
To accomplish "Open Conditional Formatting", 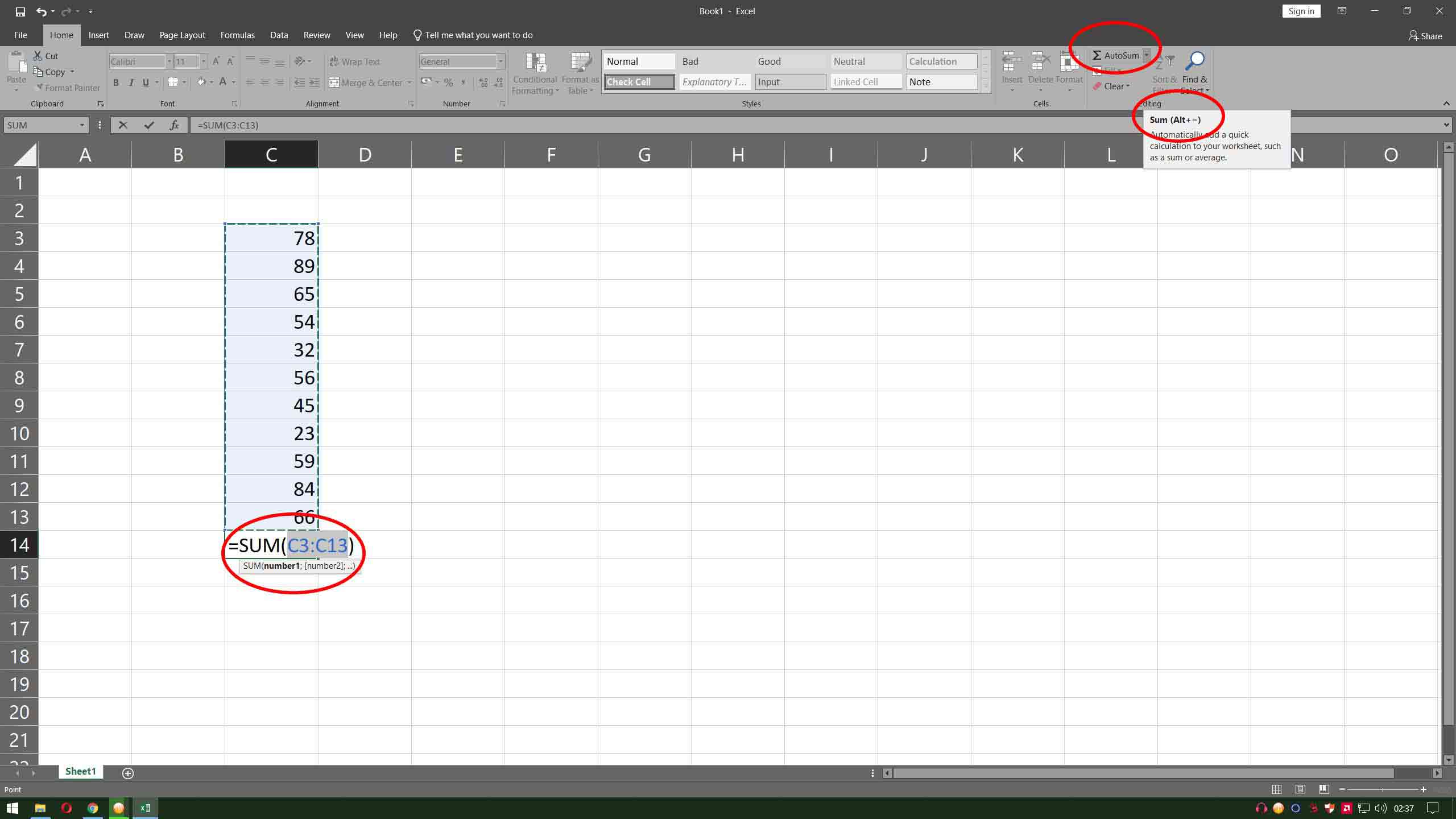I will tap(535, 74).
